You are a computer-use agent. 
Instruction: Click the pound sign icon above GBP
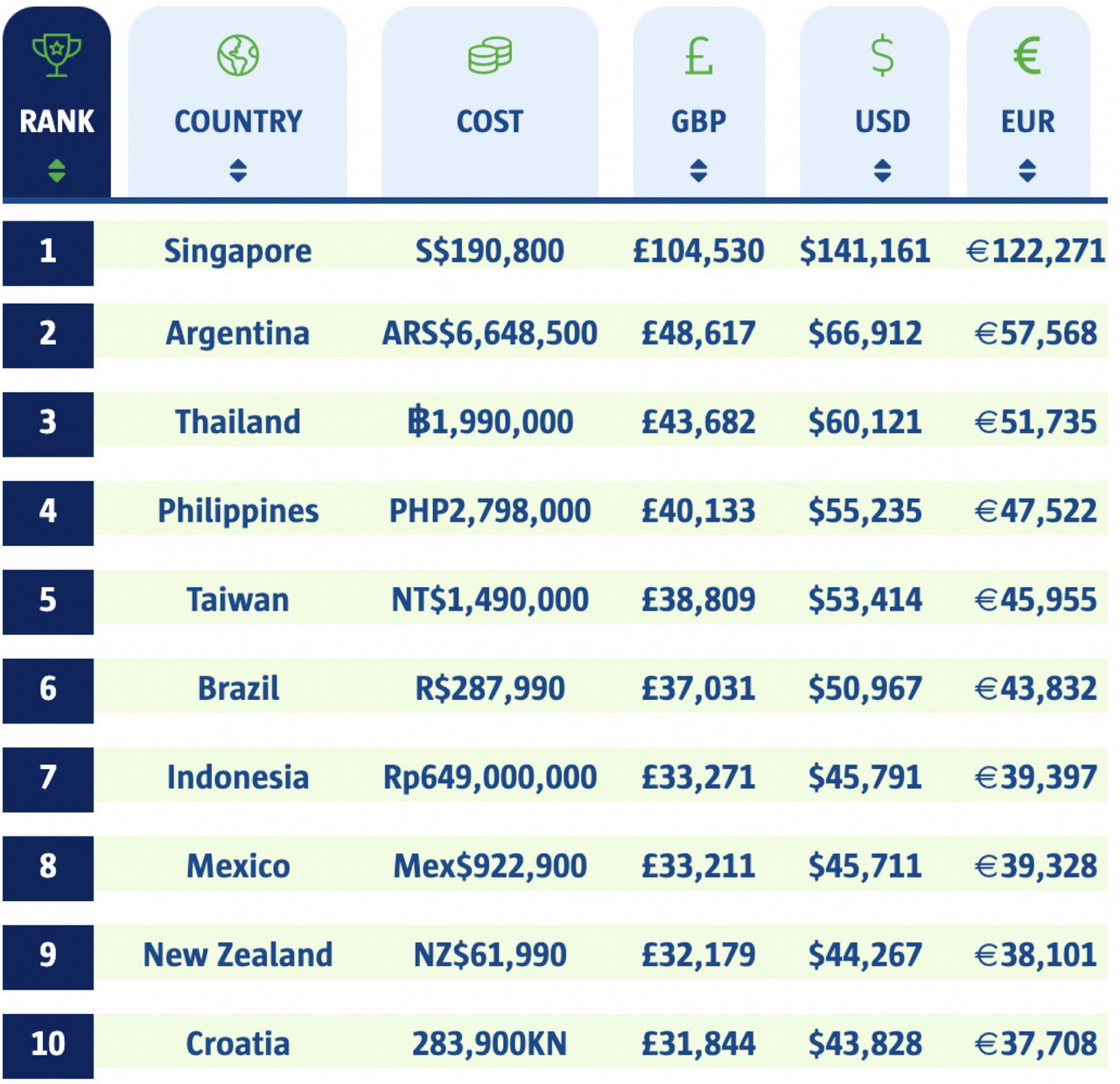[698, 55]
